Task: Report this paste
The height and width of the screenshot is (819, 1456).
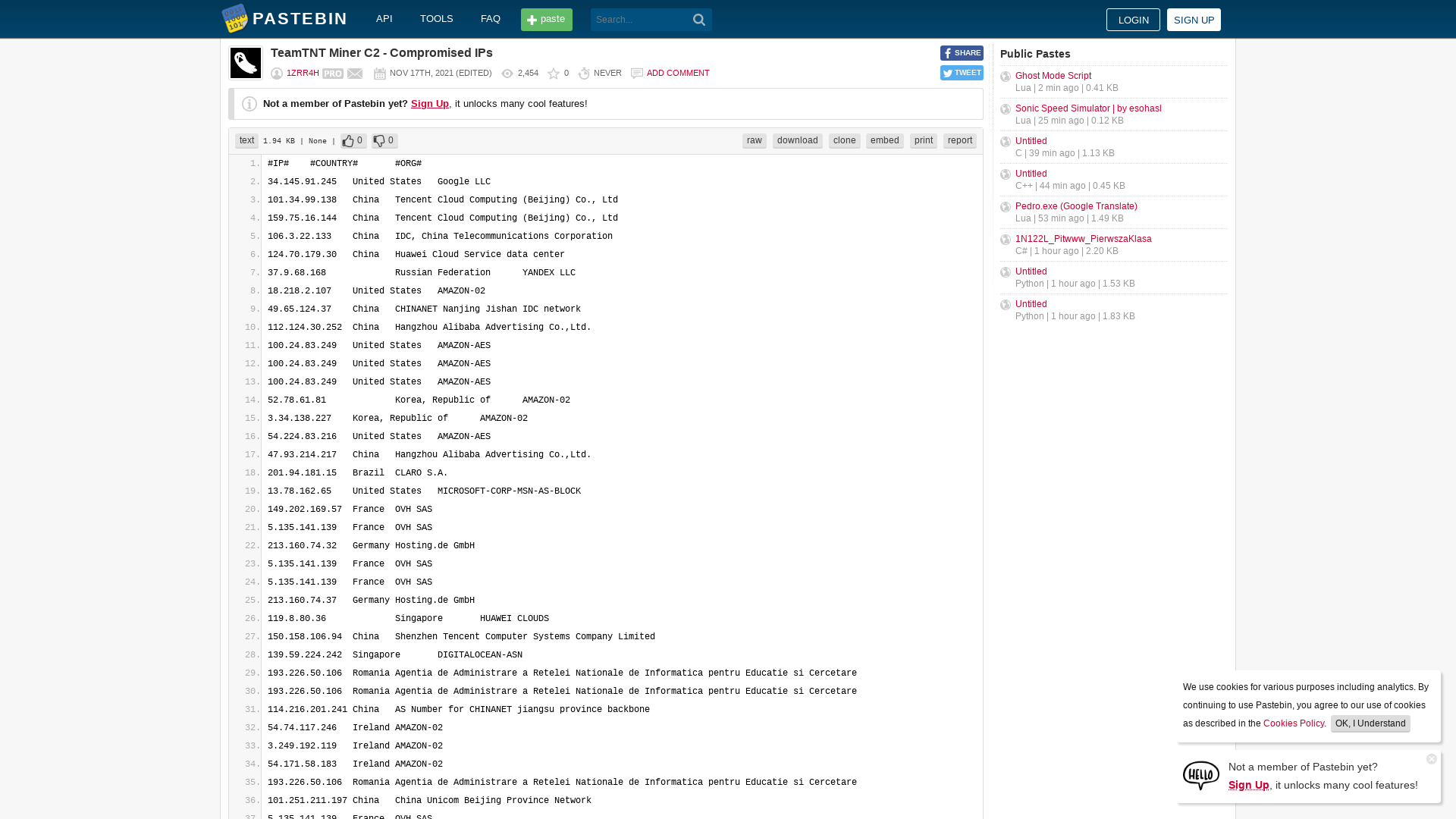Action: 960,141
